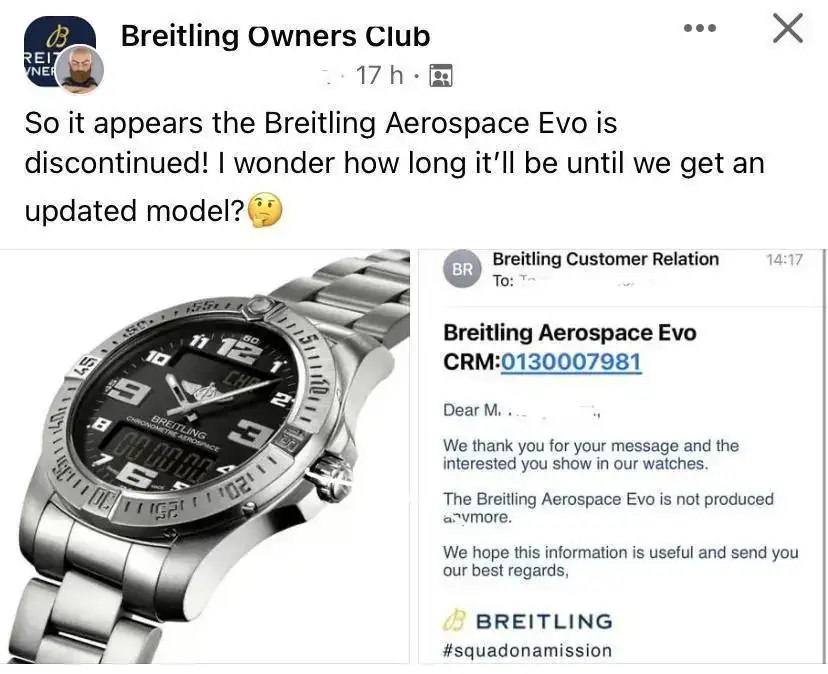Open the CRM number 0130007981 link
Viewport: 828px width, 674px height.
[x=571, y=362]
